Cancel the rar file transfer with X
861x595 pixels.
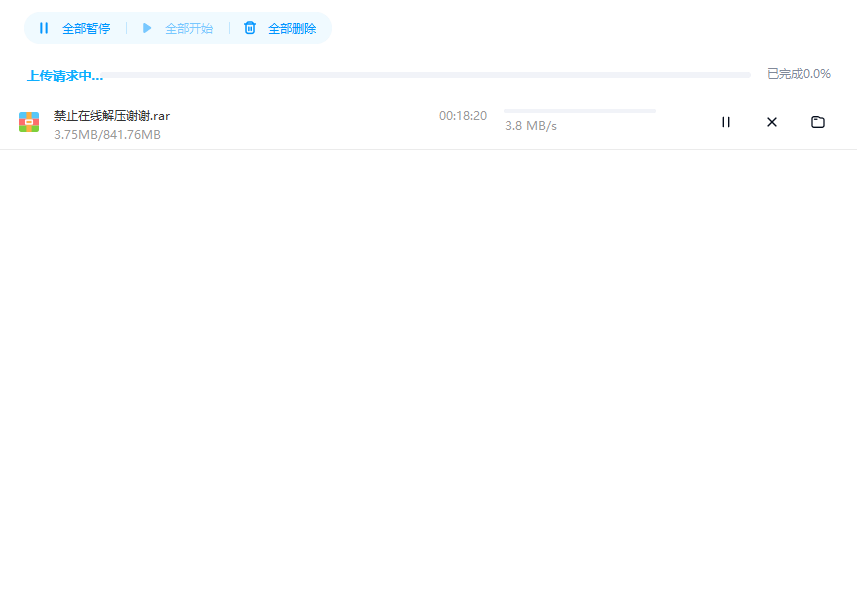coord(772,122)
